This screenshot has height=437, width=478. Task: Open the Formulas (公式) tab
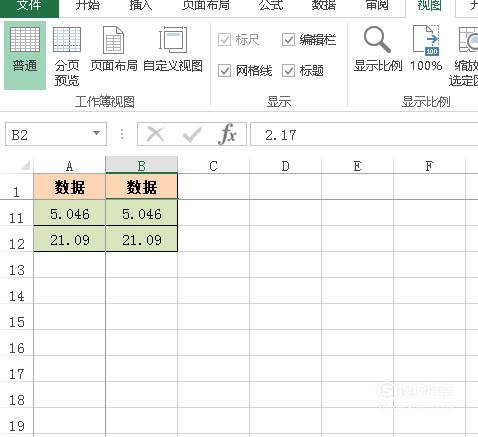tap(271, 5)
